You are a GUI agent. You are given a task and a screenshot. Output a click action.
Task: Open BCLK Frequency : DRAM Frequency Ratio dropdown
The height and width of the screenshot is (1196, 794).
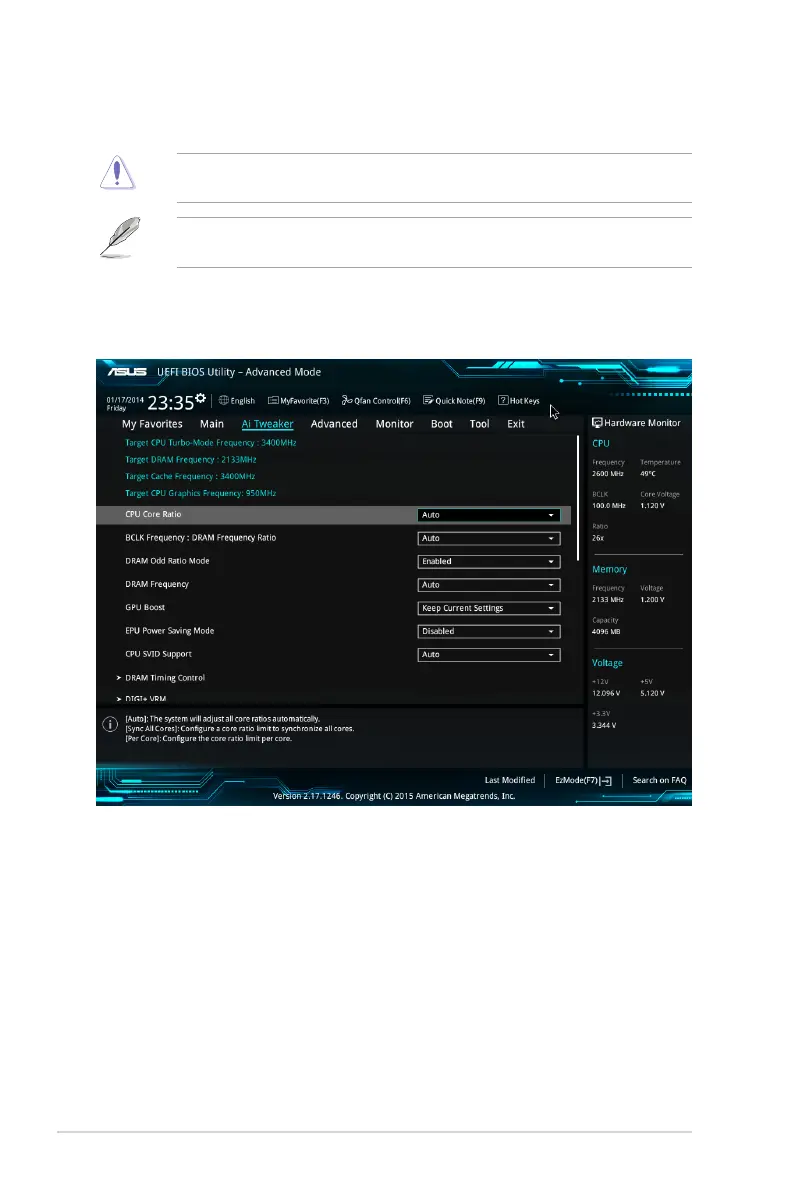[489, 539]
